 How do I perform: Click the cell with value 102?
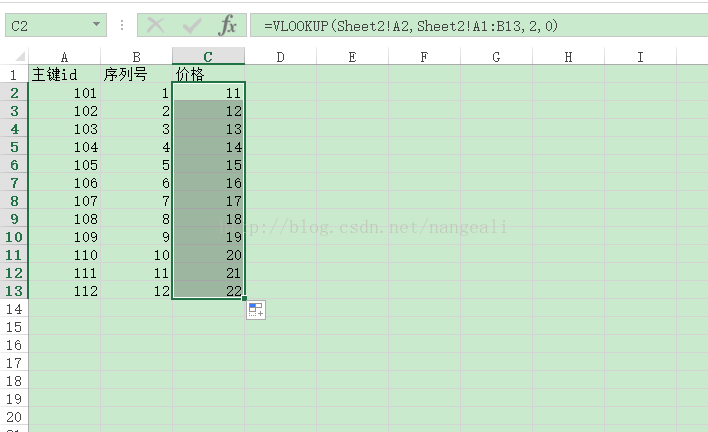click(65, 111)
